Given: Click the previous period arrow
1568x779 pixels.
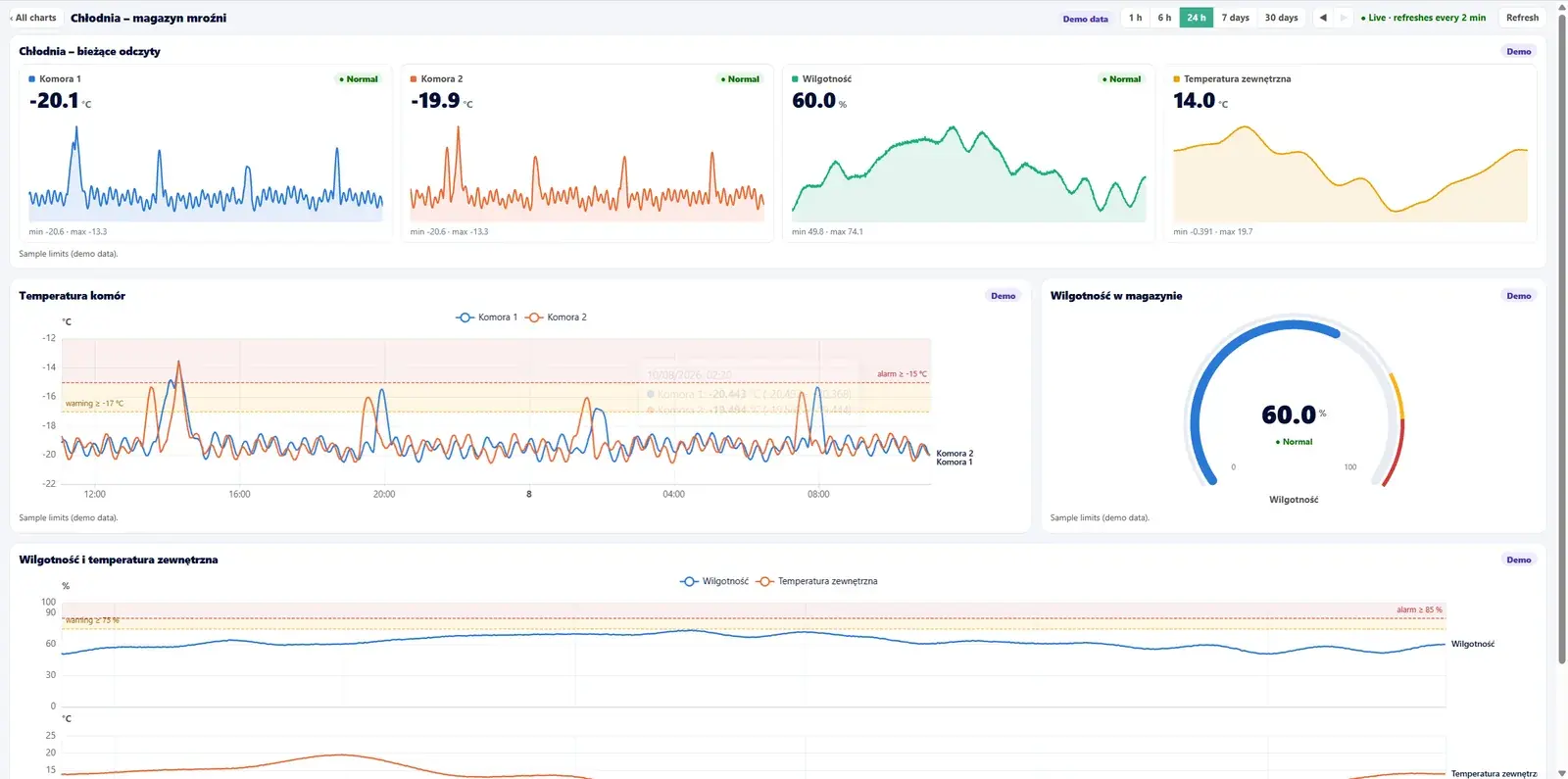Looking at the screenshot, I should coord(1323,18).
